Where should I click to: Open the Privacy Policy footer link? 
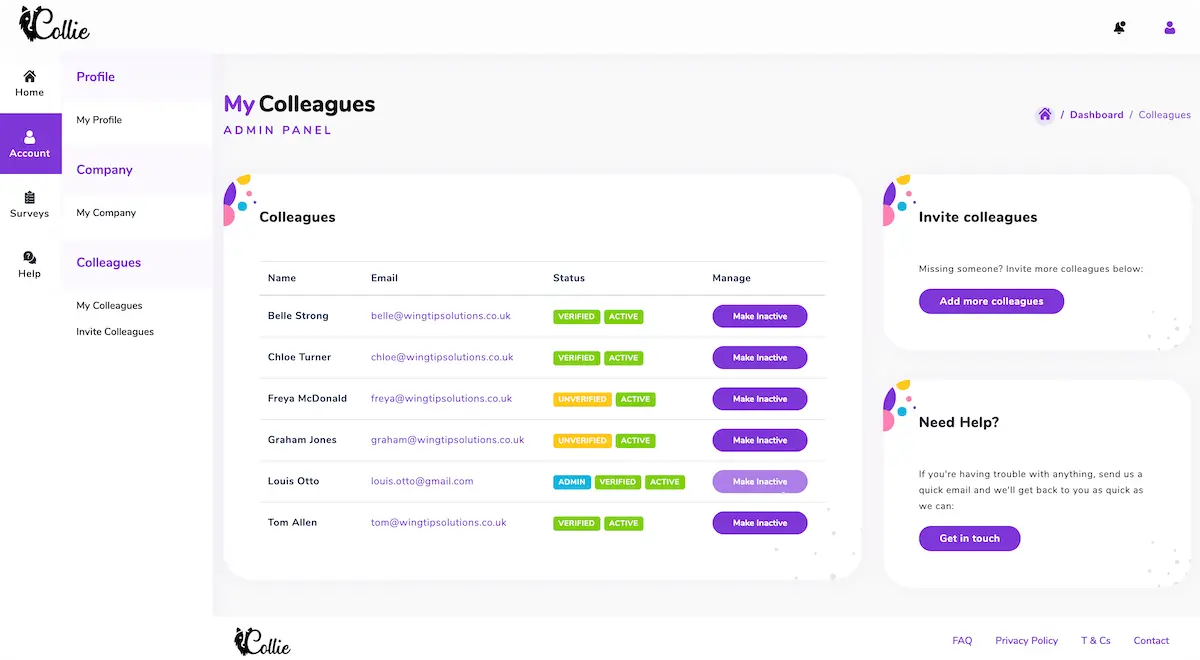pos(1026,641)
